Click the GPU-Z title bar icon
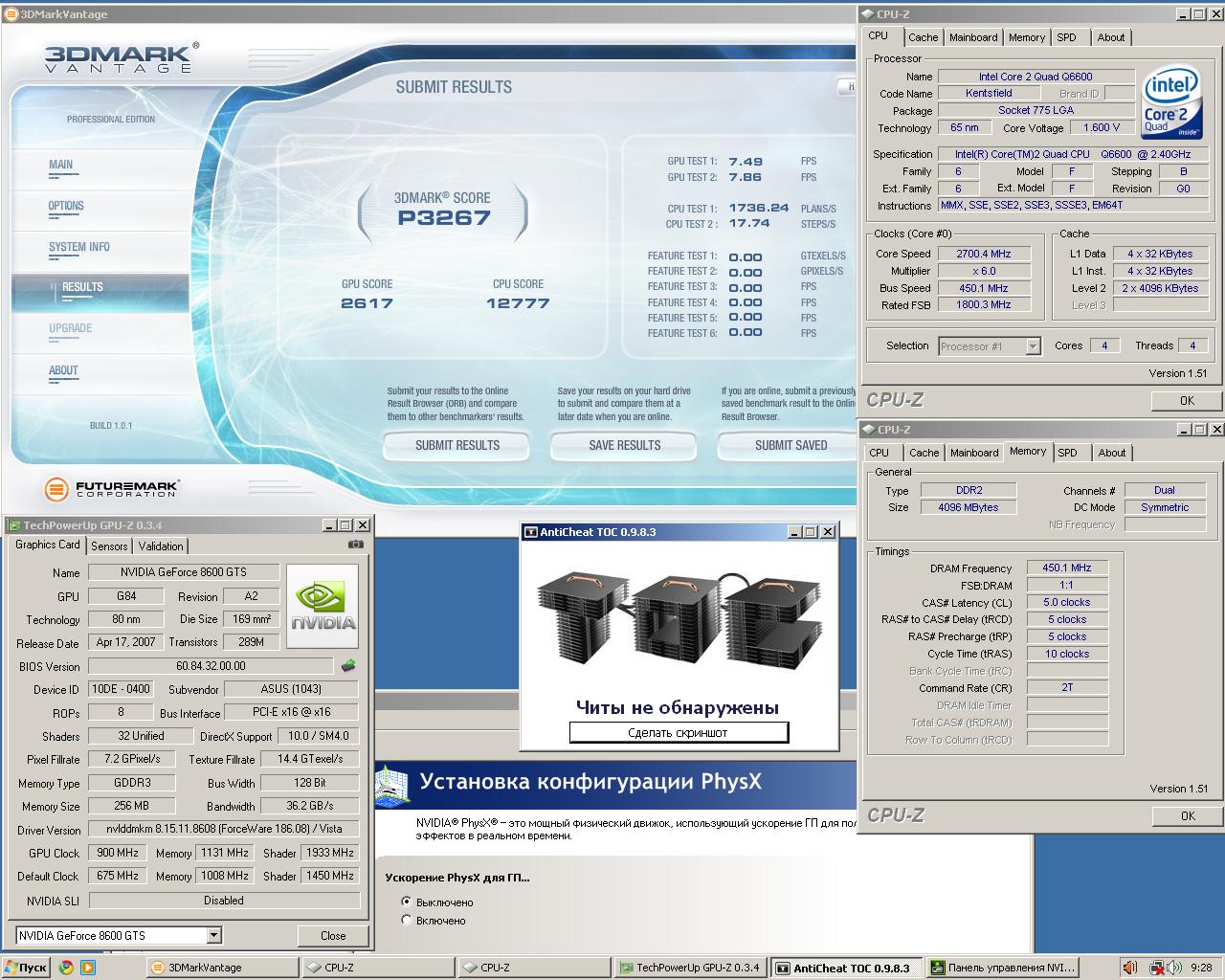Screen dimensions: 1225x980 coord(13,524)
